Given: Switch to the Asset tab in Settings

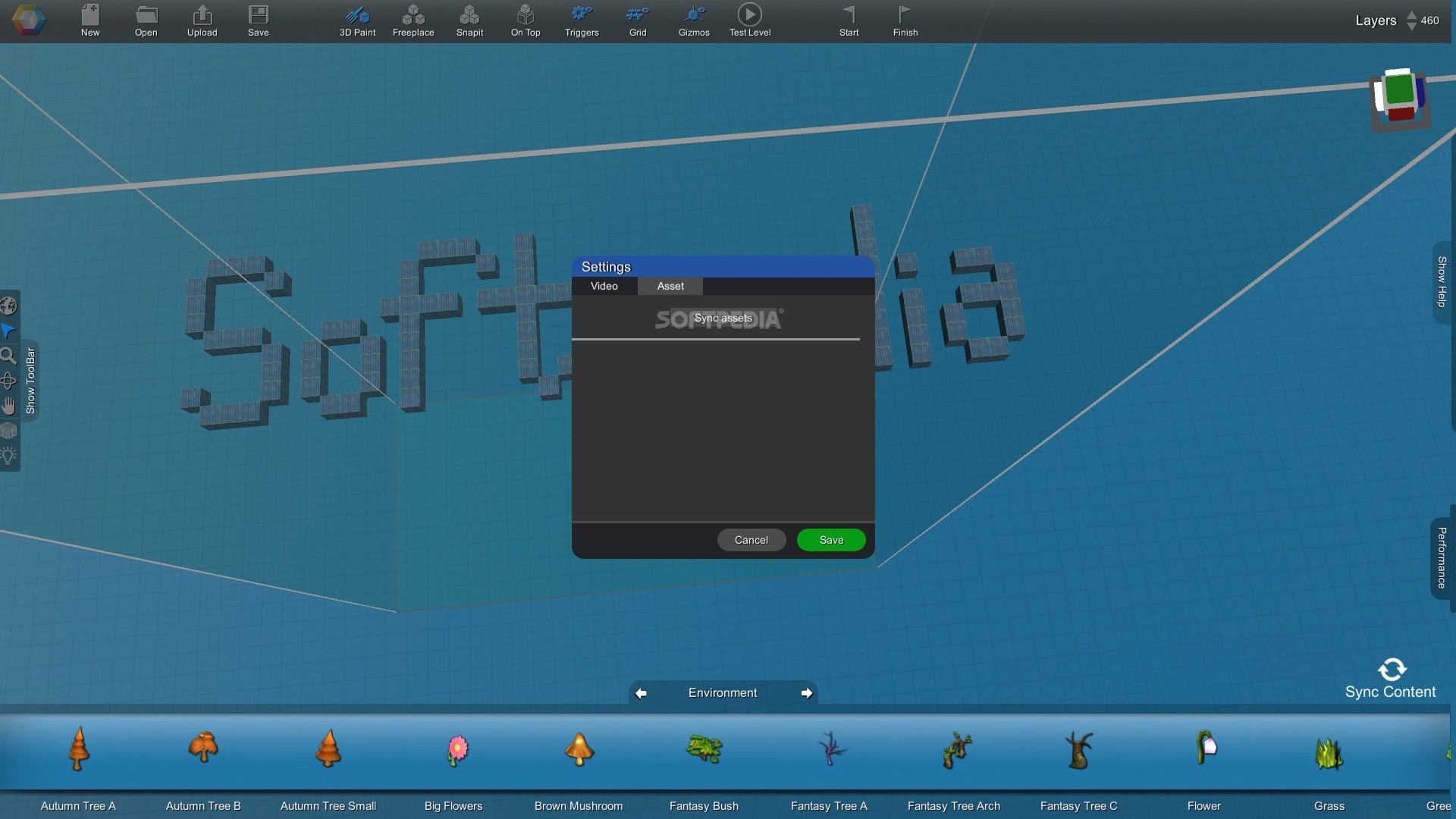Looking at the screenshot, I should click(x=670, y=286).
